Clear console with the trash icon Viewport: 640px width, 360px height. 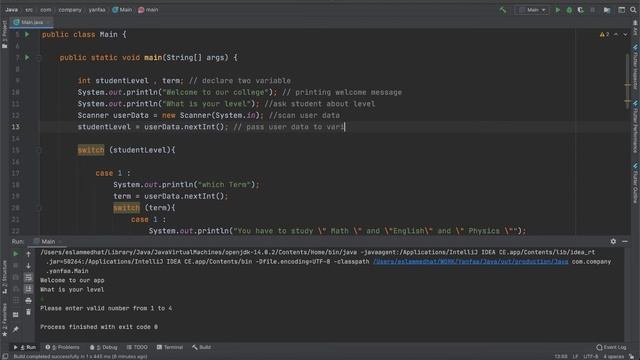pyautogui.click(x=28, y=313)
